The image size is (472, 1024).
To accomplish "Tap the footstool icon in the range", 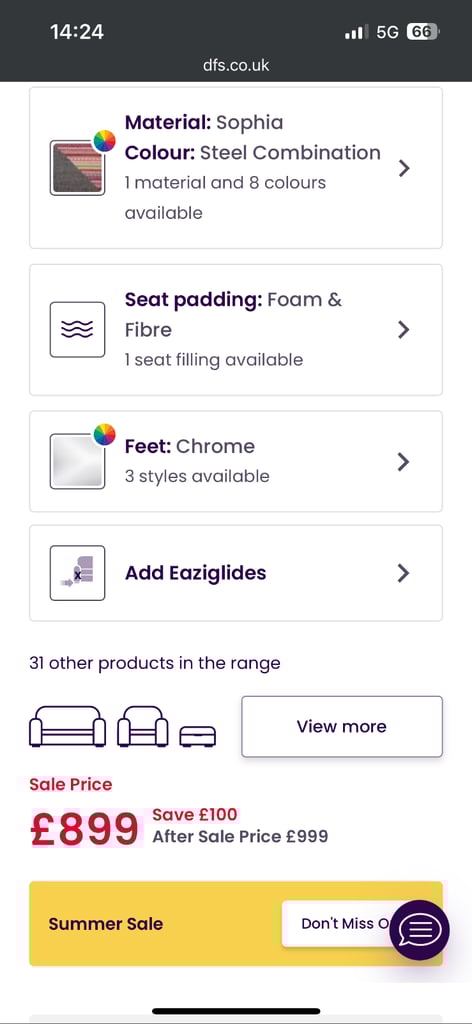I will point(198,736).
